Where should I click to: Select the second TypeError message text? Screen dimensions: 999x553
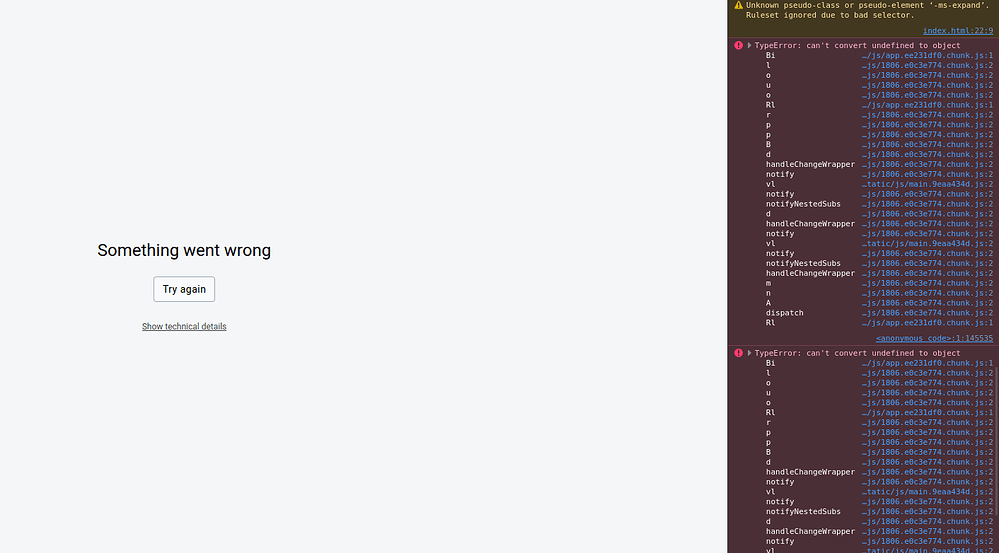click(x=857, y=353)
